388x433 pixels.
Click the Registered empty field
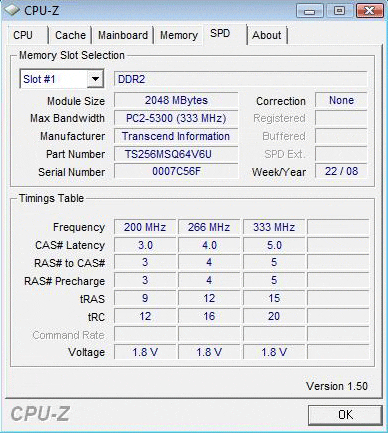coord(341,118)
